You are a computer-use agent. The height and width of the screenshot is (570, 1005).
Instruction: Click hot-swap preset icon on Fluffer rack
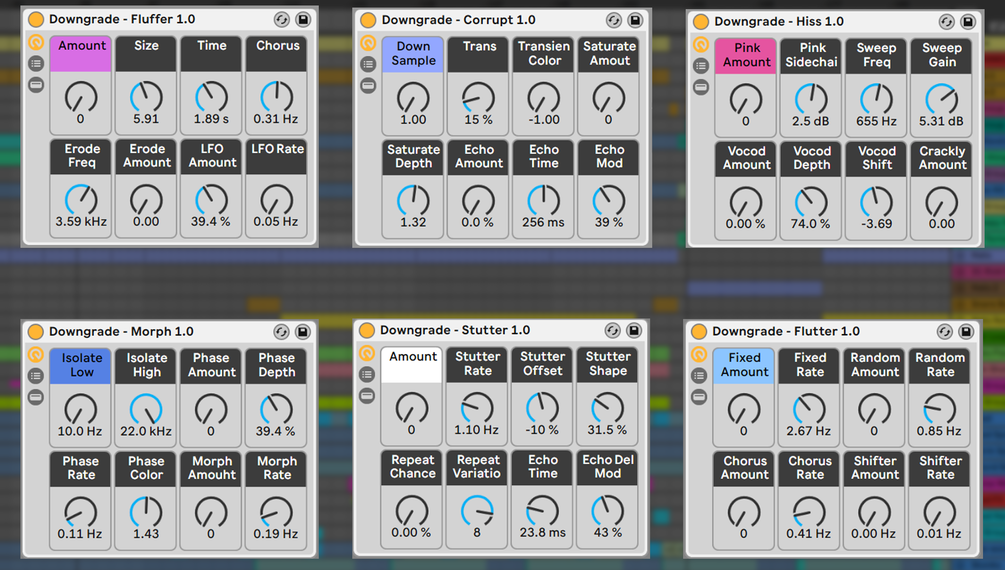tap(281, 20)
